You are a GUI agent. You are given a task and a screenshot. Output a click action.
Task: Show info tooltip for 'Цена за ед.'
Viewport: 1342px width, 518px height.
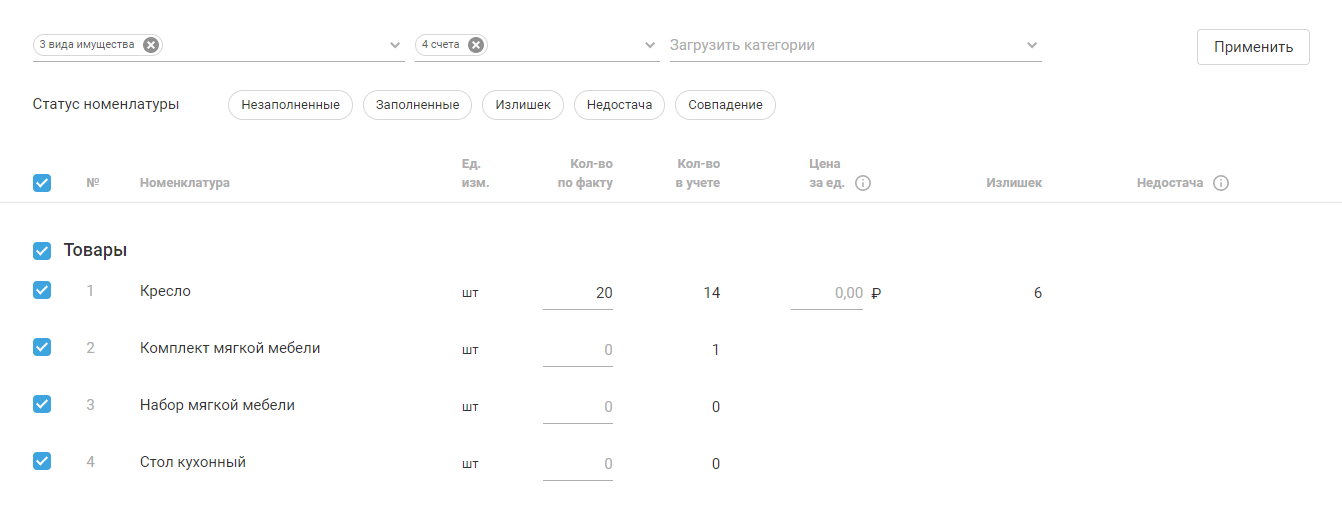tap(863, 183)
